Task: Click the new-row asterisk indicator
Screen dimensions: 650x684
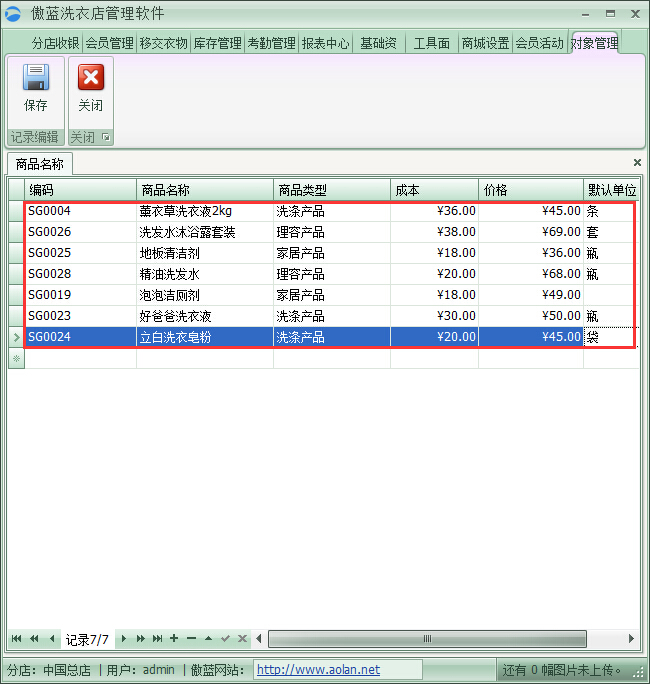Action: (17, 358)
